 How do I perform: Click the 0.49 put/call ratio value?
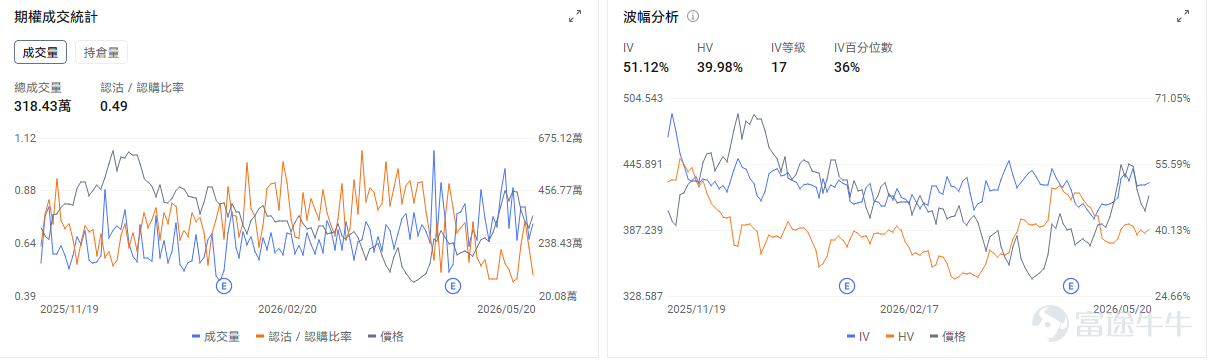113,106
